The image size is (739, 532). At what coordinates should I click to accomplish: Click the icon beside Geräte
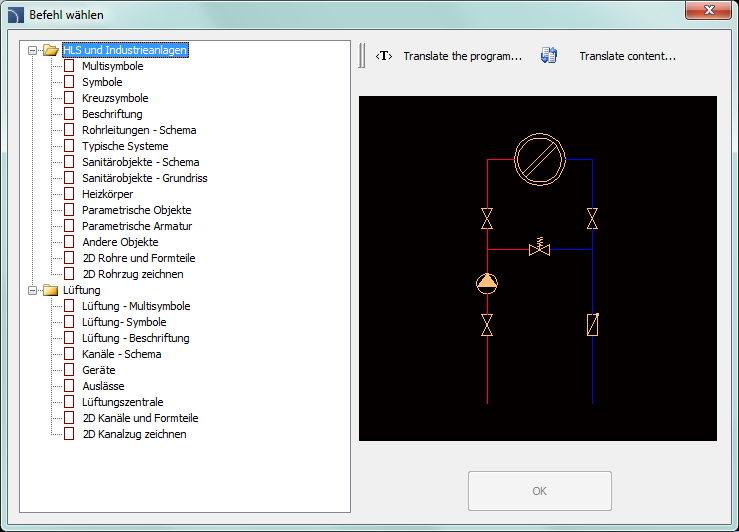(x=70, y=370)
